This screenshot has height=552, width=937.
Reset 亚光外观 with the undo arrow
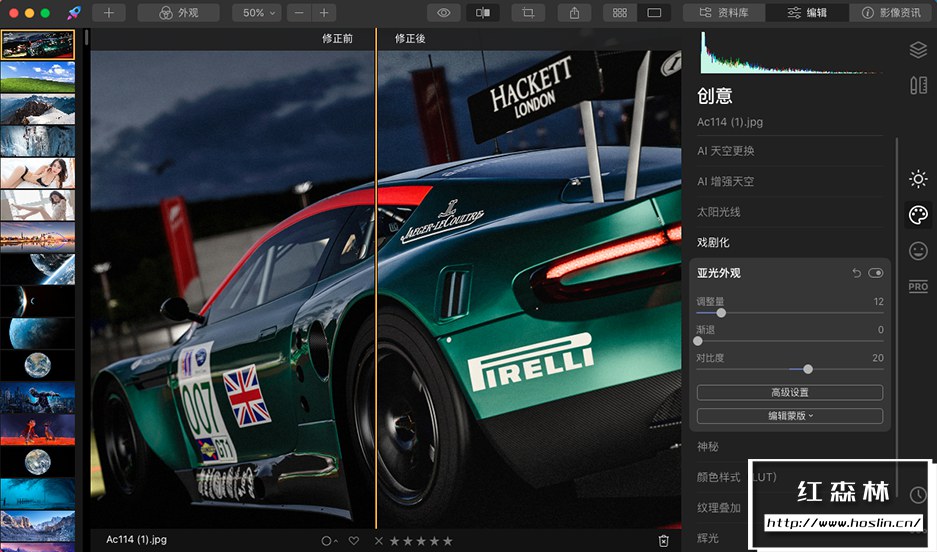pos(856,273)
